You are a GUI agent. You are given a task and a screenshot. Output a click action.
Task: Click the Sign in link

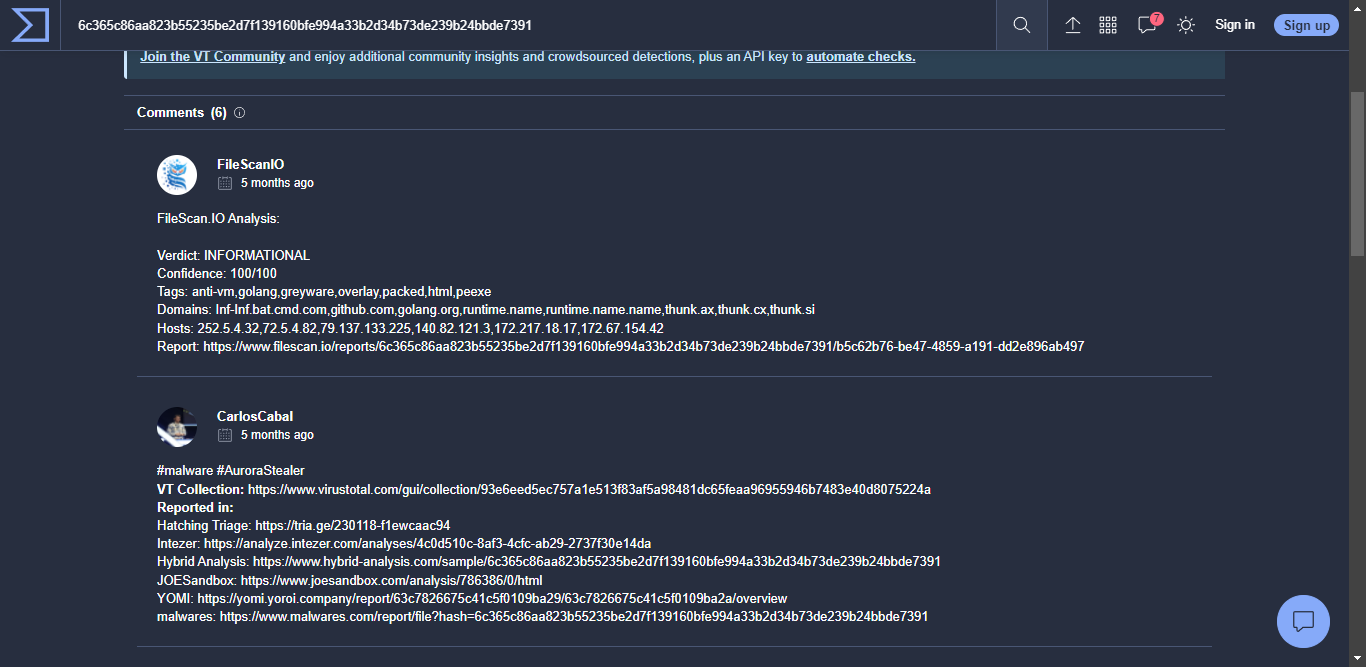coord(1235,25)
